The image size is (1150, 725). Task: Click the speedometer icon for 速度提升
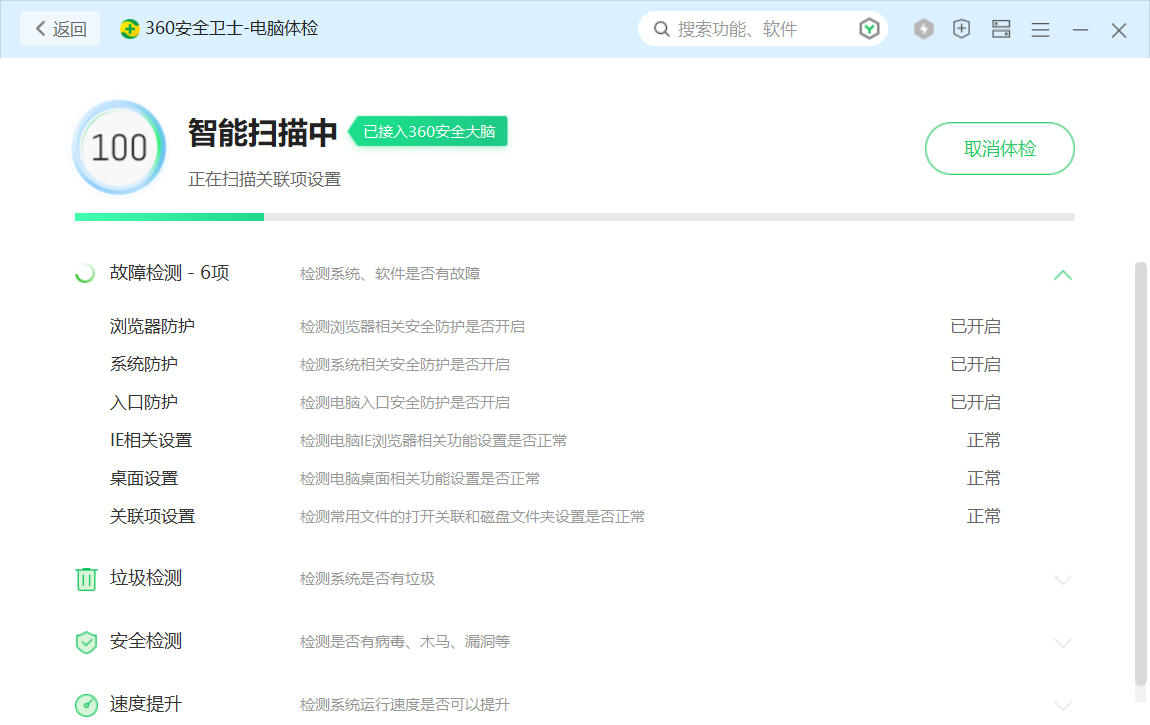(x=87, y=705)
